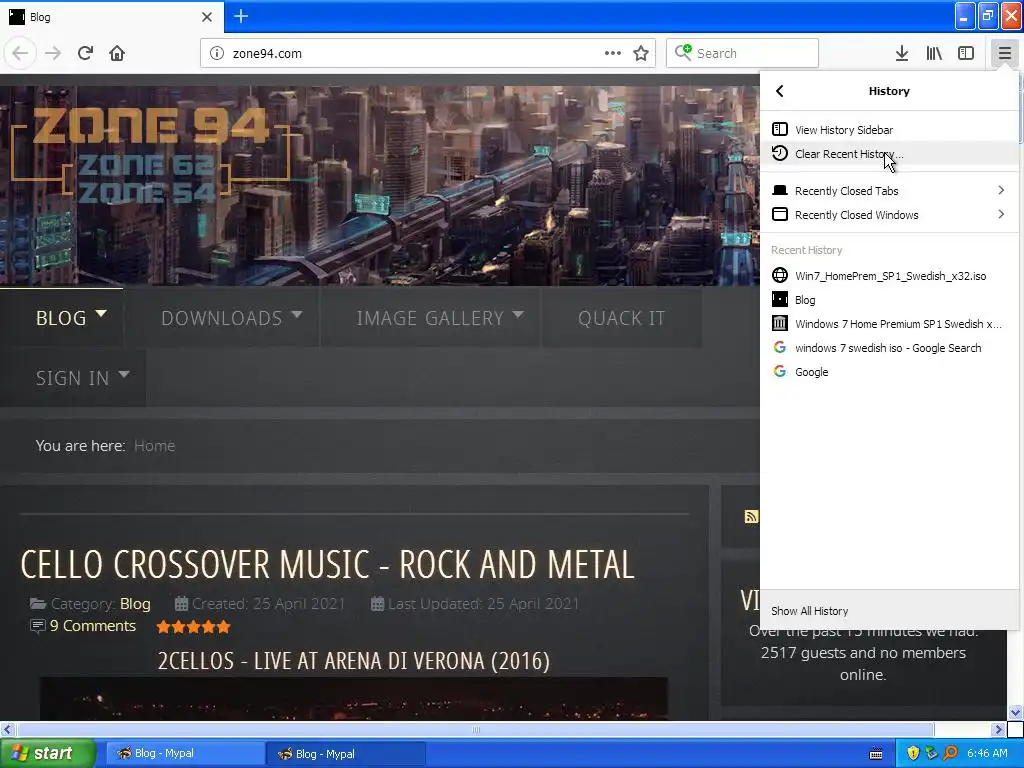Click the scroll left arrow
This screenshot has height=768, width=1024.
7,729
